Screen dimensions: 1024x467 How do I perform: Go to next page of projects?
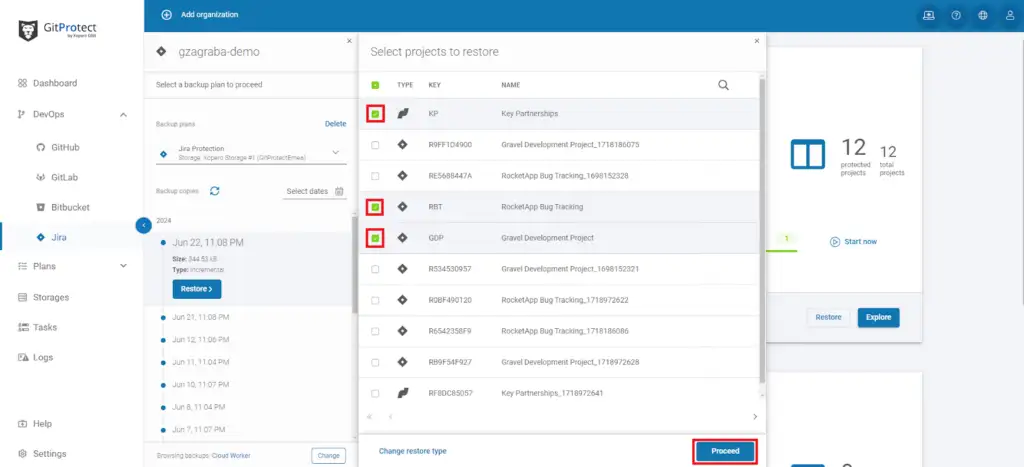tap(755, 417)
